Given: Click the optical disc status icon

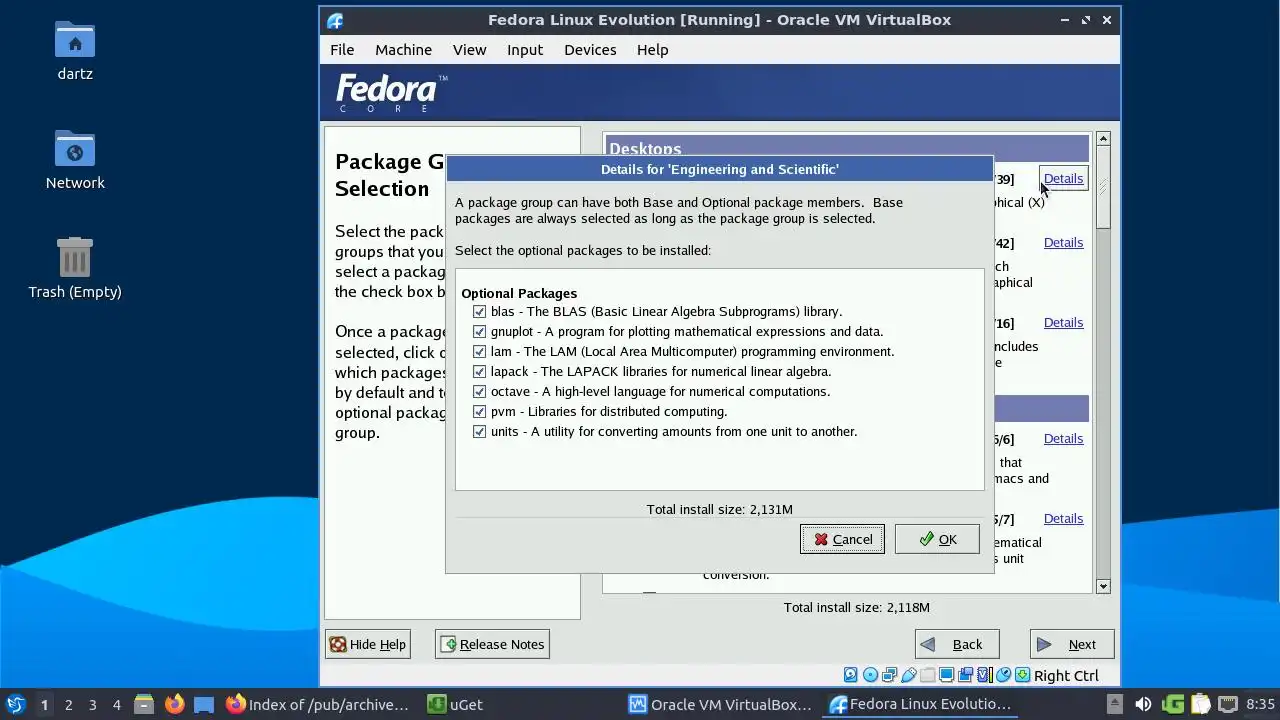Looking at the screenshot, I should point(870,675).
